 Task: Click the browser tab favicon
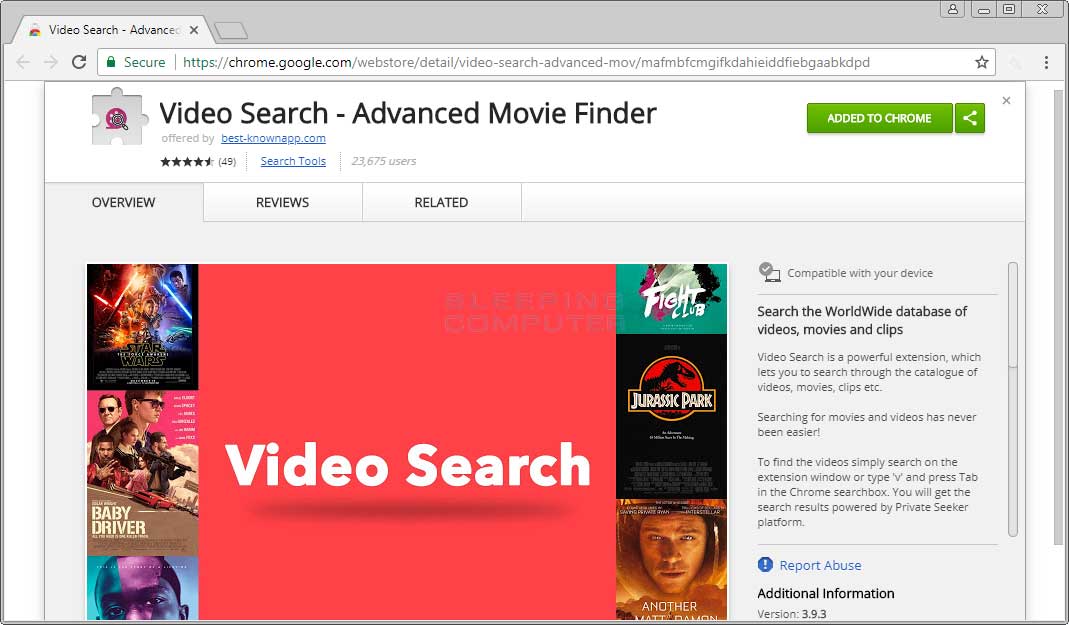click(35, 30)
